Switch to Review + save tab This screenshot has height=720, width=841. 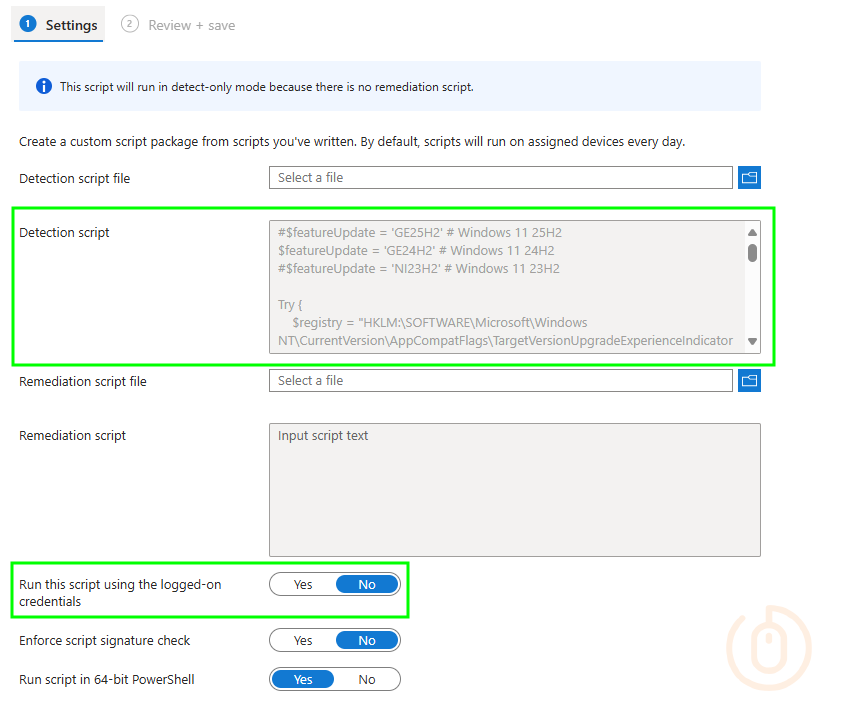pos(191,25)
